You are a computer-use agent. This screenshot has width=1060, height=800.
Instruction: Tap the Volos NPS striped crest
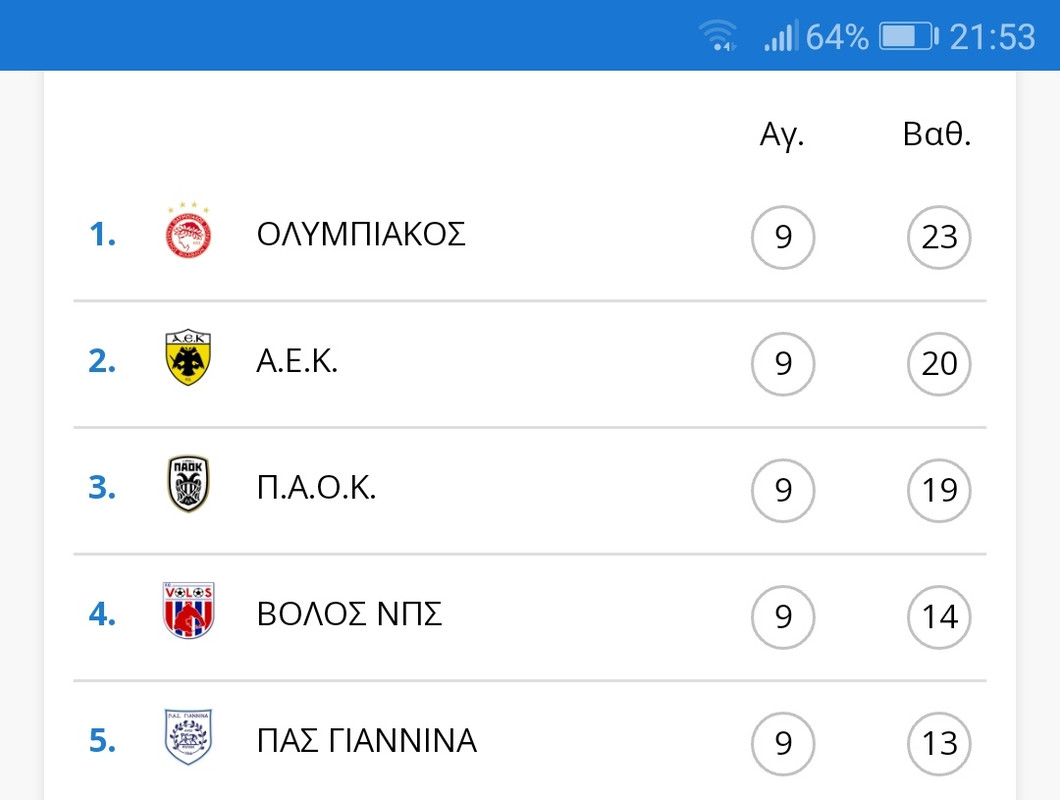point(189,611)
